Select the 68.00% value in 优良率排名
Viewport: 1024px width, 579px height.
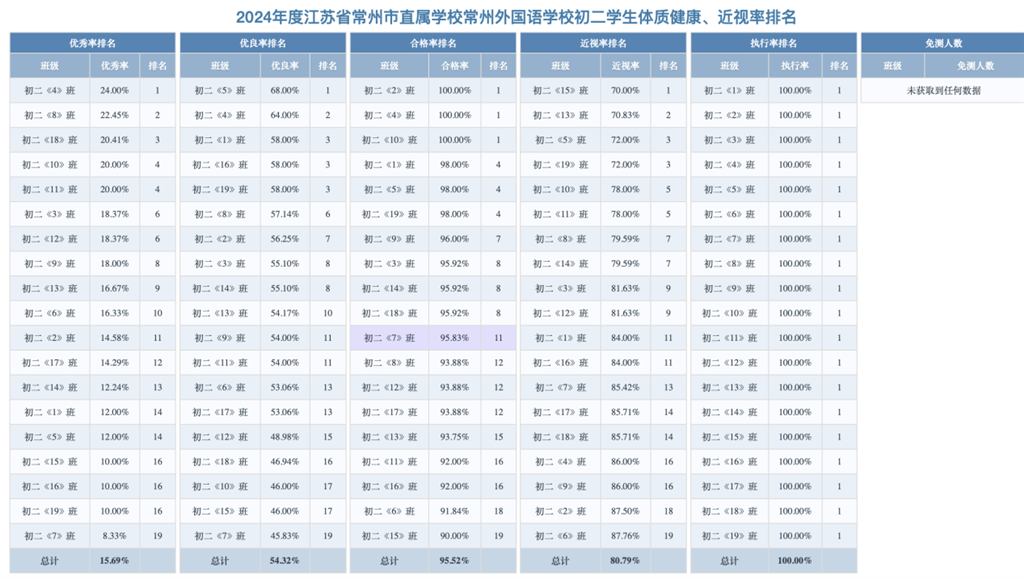pos(284,90)
